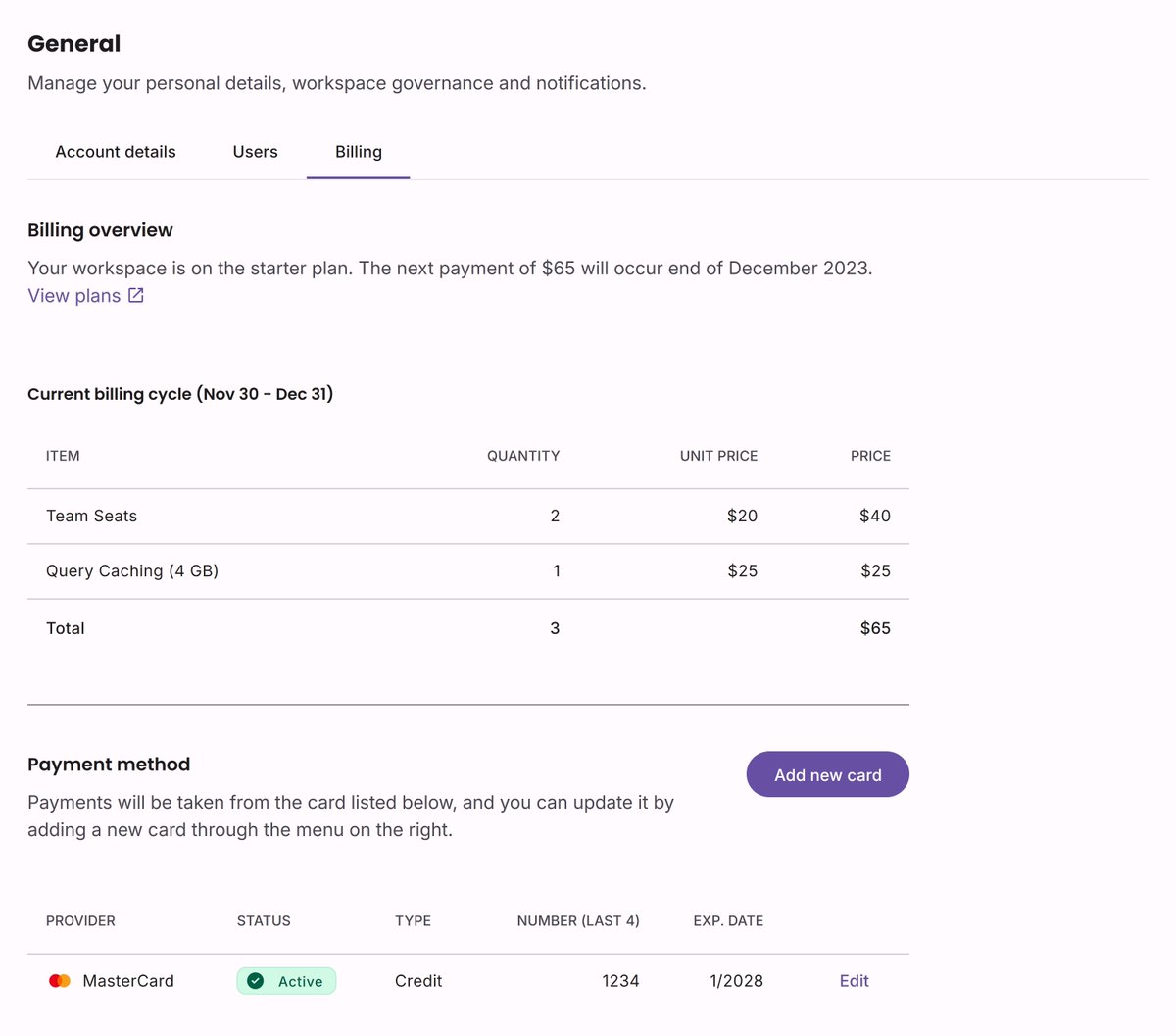
Task: Click the Payment method heading
Action: point(109,765)
